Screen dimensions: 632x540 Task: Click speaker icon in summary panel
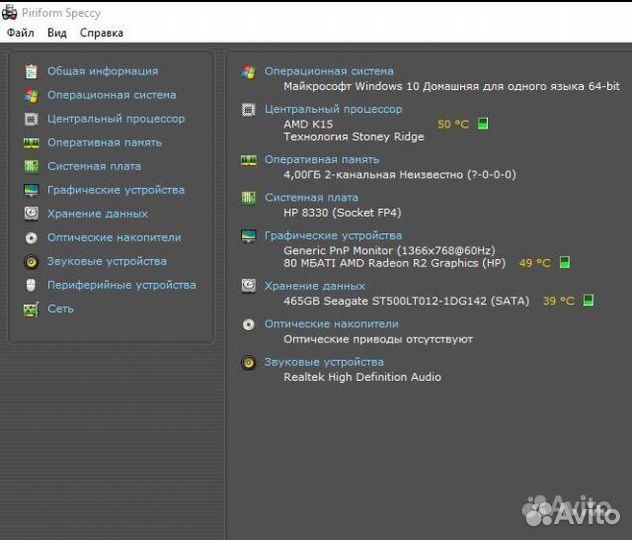click(x=248, y=363)
